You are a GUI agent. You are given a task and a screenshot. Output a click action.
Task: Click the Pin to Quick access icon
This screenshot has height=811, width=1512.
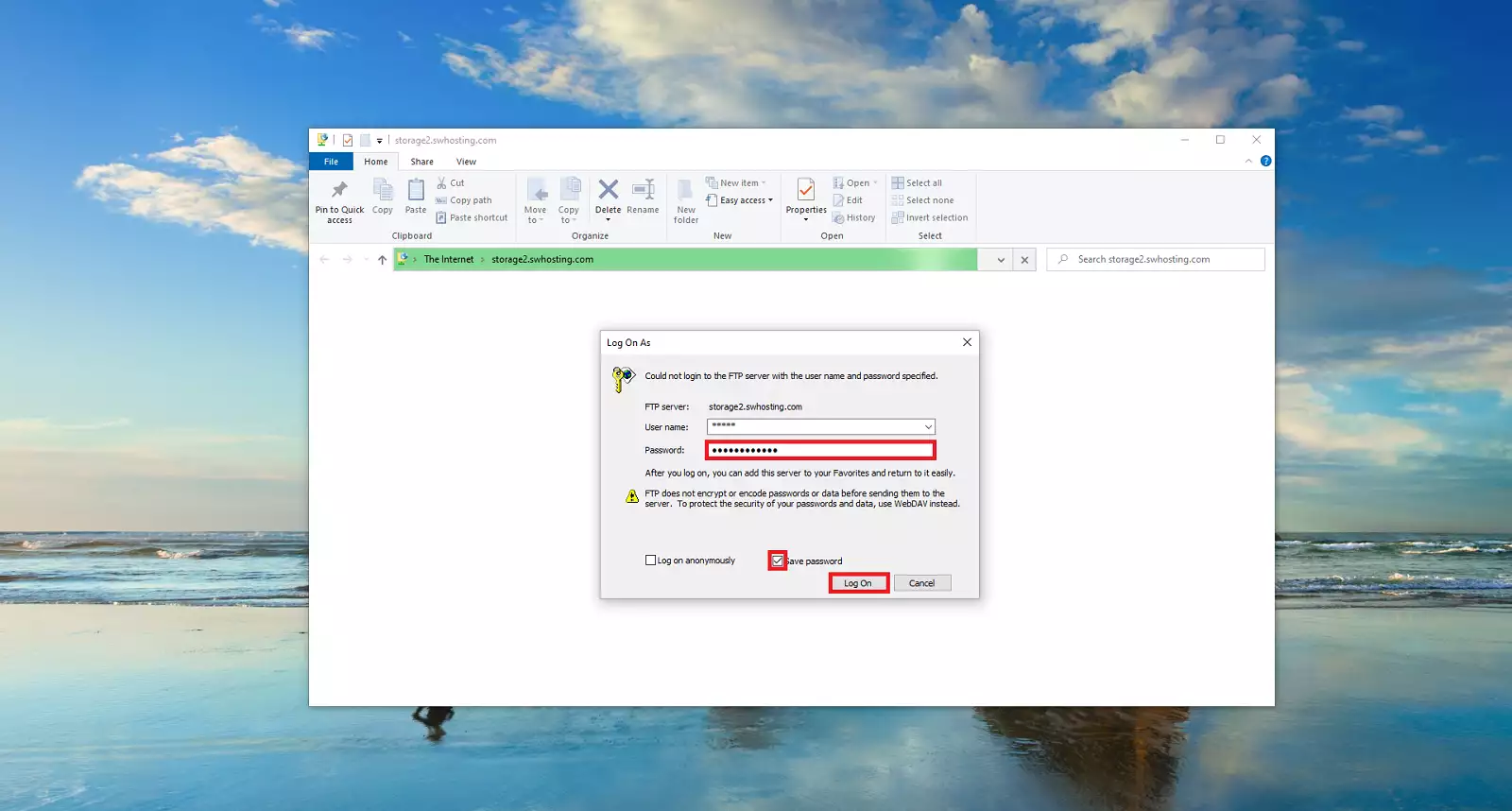(339, 190)
